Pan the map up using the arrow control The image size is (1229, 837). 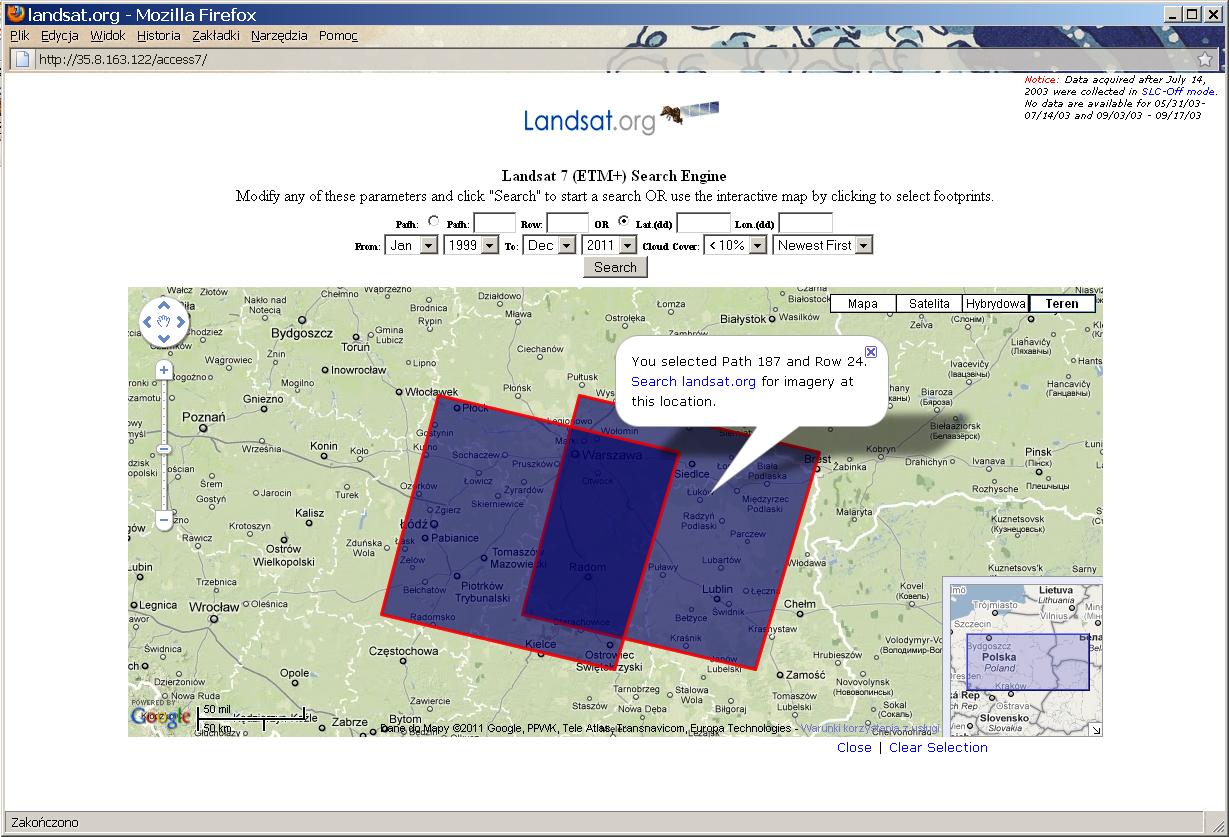pyautogui.click(x=164, y=306)
